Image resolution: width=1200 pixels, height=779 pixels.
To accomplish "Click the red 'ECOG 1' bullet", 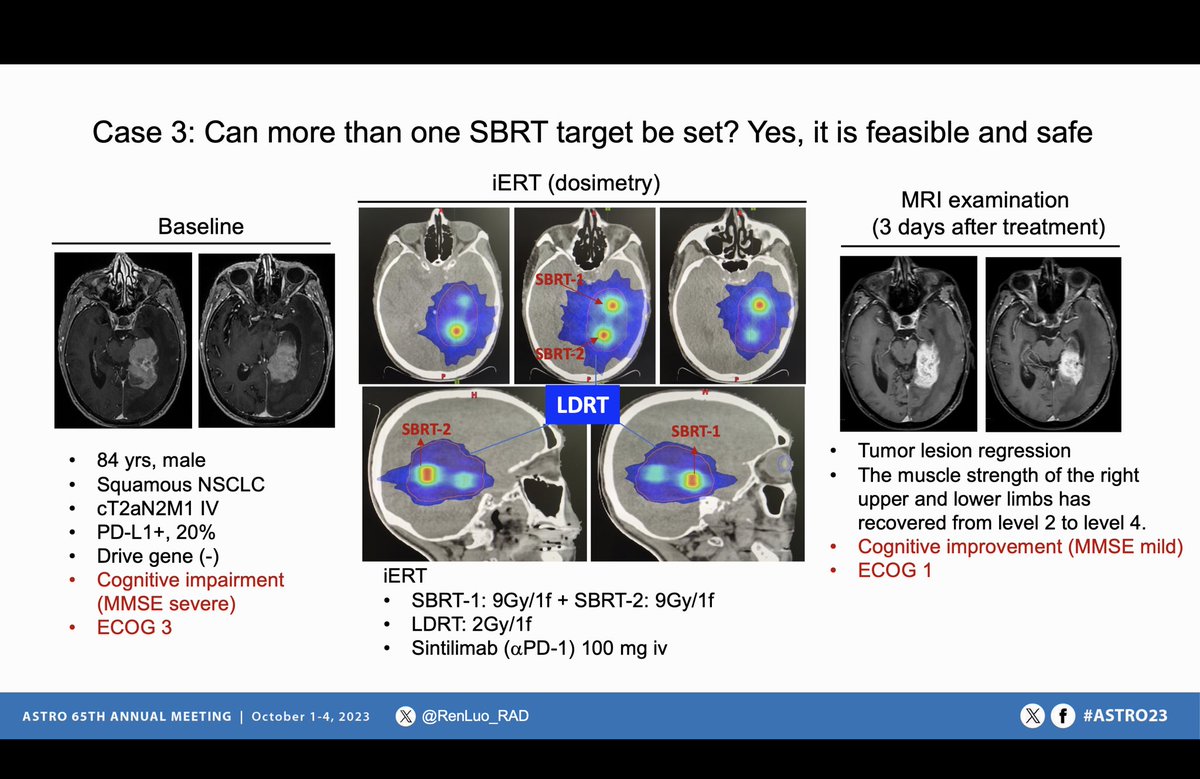I will (x=895, y=570).
